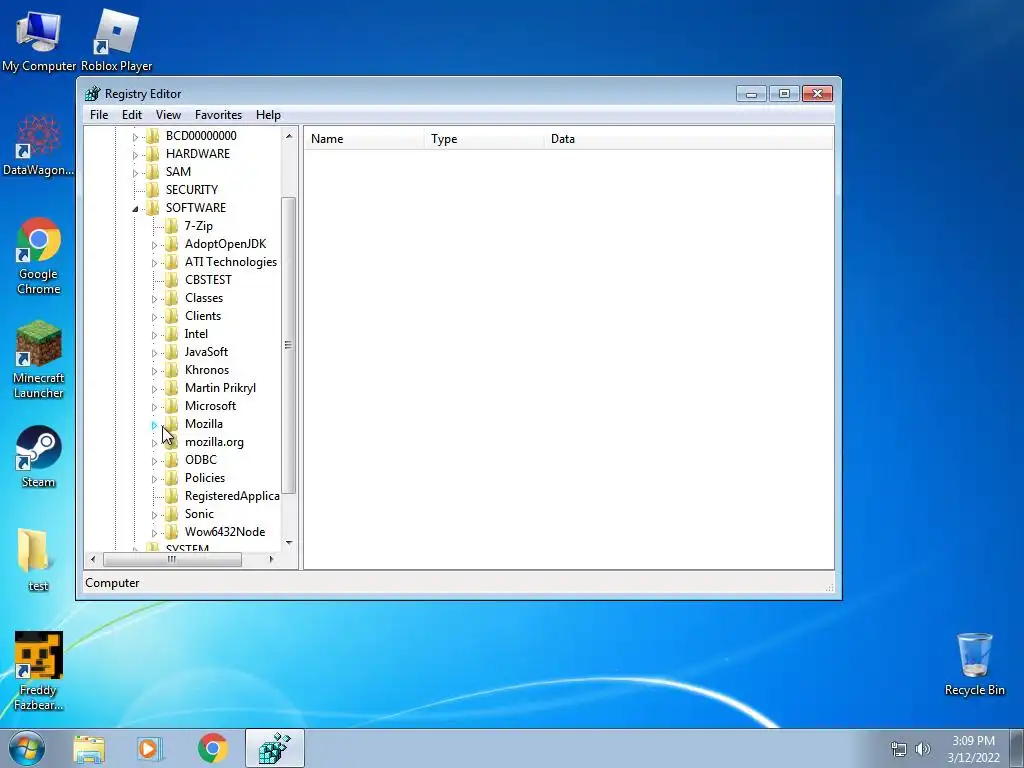Click the Registry Editor title bar icon
This screenshot has height=768, width=1024.
click(93, 93)
